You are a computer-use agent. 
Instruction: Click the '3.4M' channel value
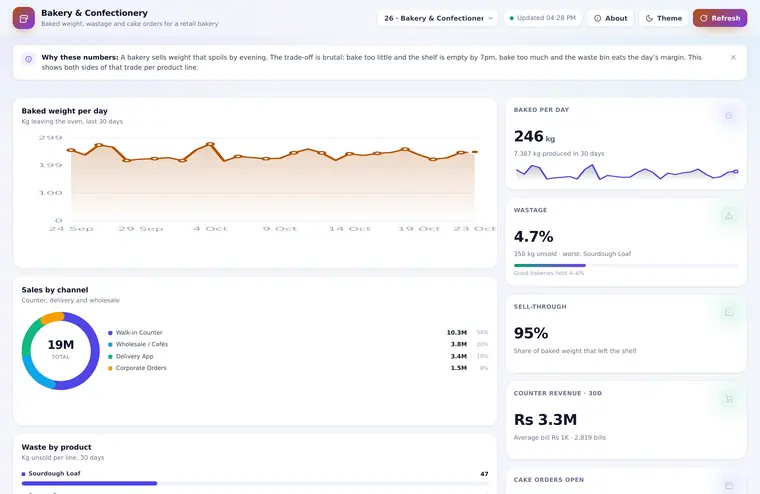[459, 356]
